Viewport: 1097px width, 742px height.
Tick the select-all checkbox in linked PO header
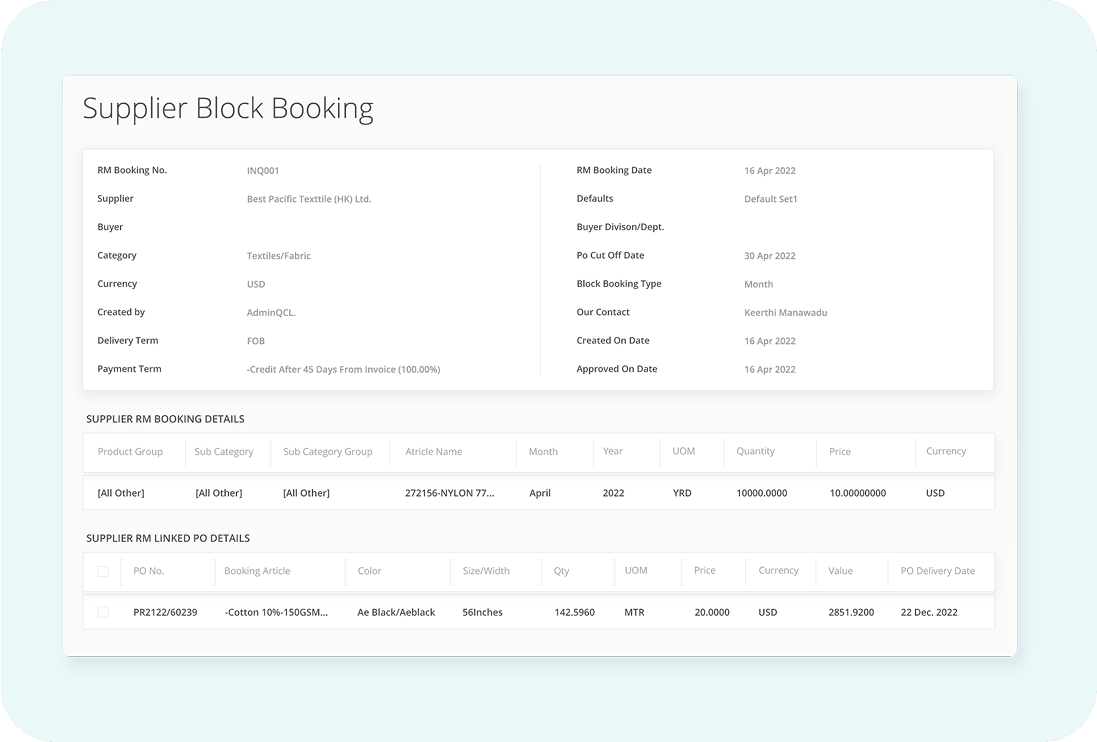tap(103, 571)
